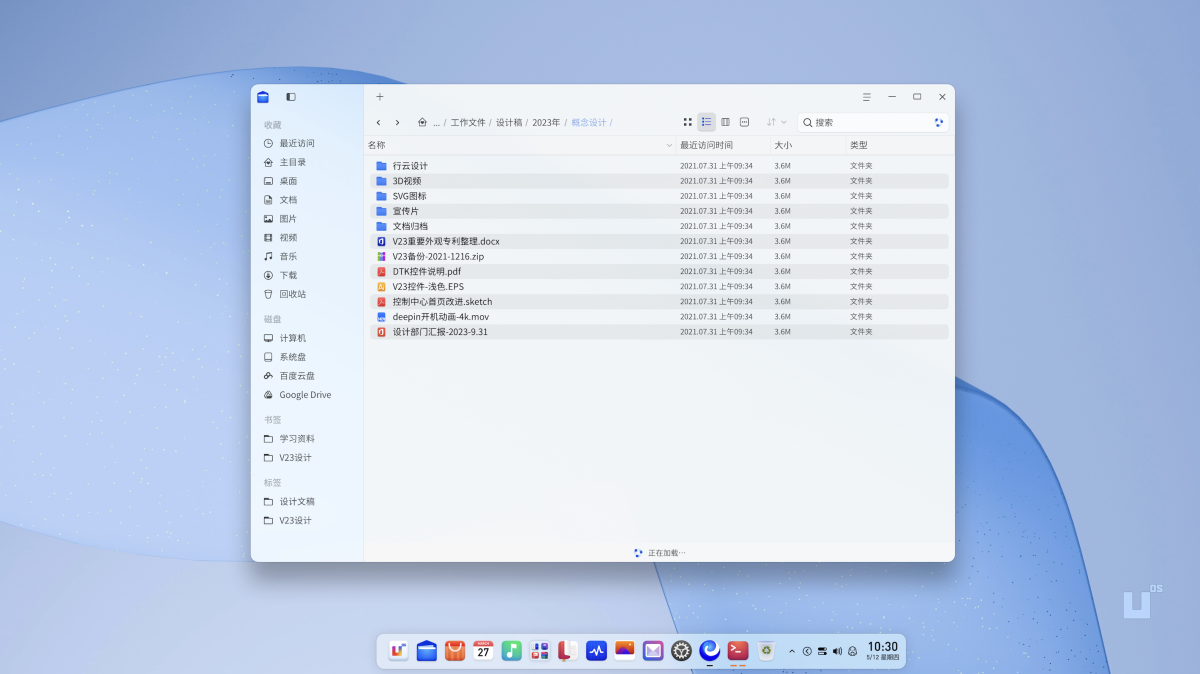Toggle the sidebar panel icon
Viewport: 1200px width, 674px height.
(x=291, y=97)
